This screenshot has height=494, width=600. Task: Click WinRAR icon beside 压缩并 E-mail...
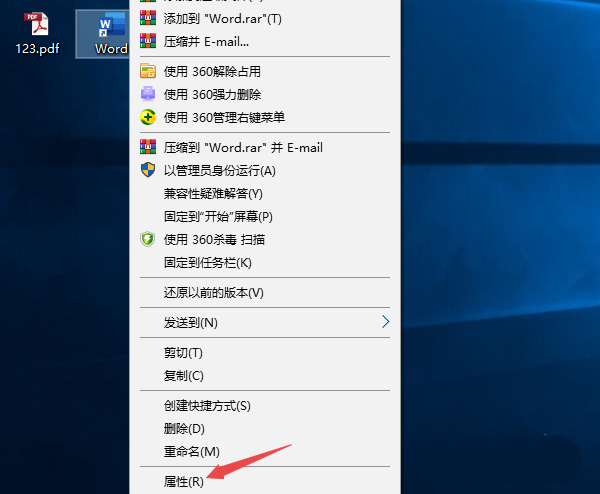(148, 41)
